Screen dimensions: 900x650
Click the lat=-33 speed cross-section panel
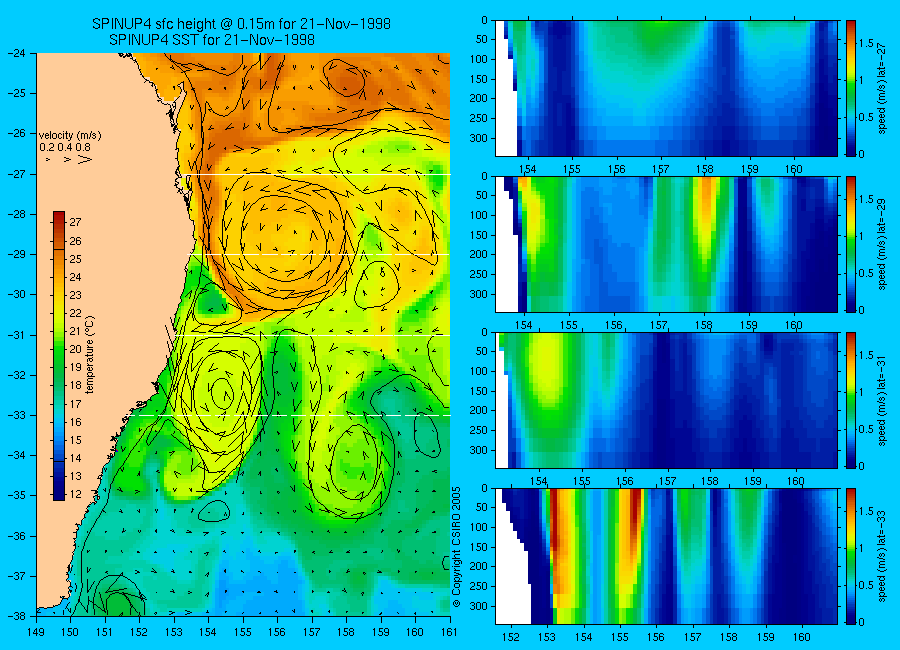pyautogui.click(x=666, y=556)
